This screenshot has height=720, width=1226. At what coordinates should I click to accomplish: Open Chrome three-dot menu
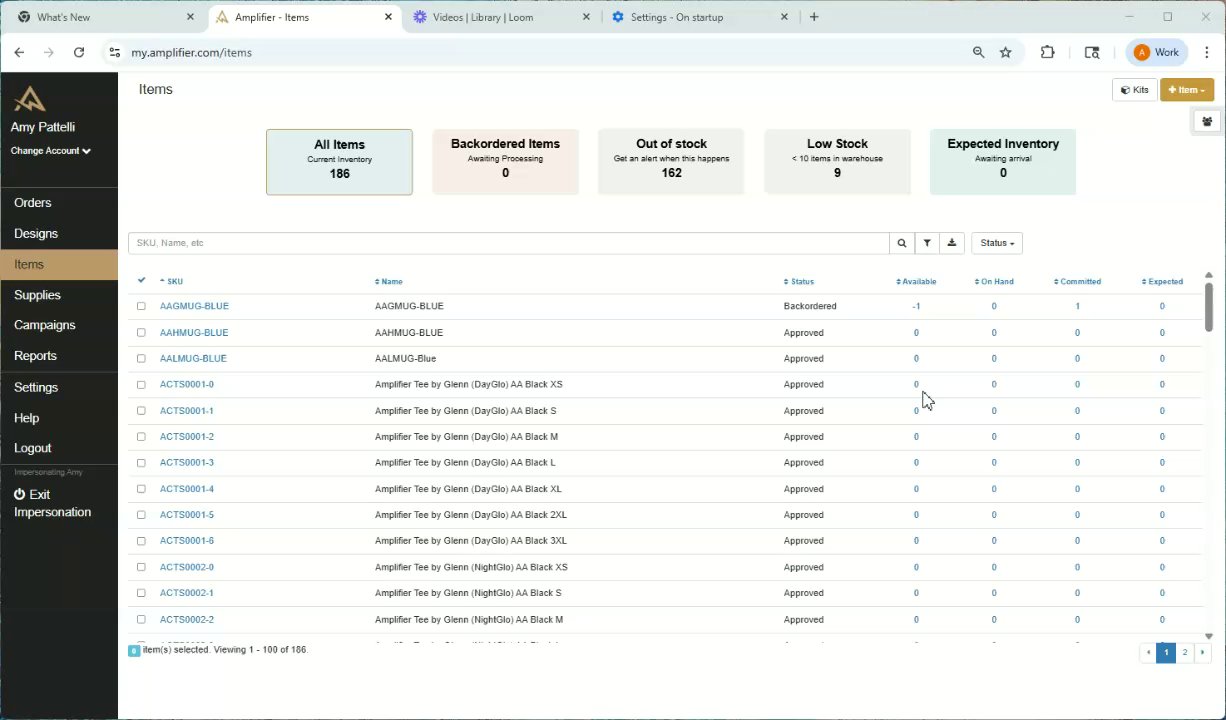tap(1207, 52)
